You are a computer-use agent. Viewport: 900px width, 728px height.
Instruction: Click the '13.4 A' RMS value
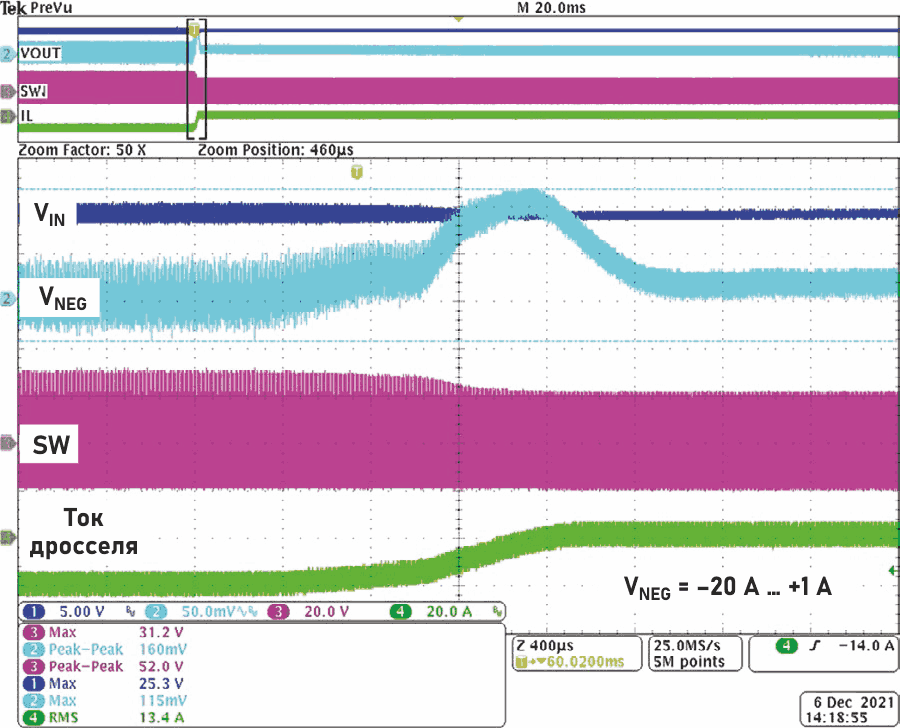click(161, 717)
